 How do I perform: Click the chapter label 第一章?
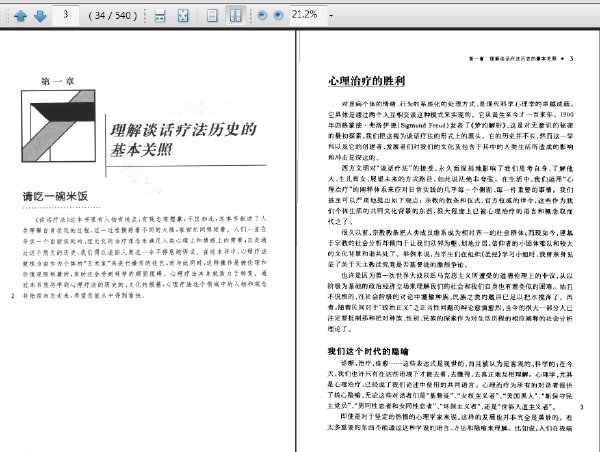(58, 81)
